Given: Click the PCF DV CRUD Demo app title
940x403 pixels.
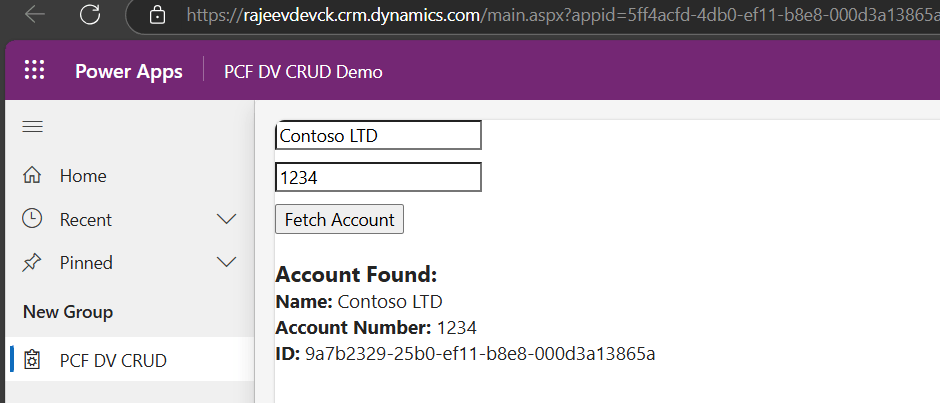Looking at the screenshot, I should coord(303,72).
